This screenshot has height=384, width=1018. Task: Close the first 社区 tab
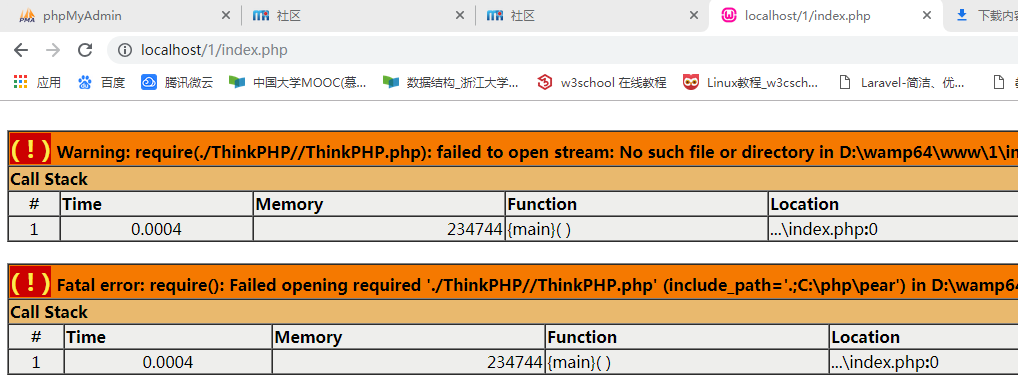pyautogui.click(x=460, y=16)
